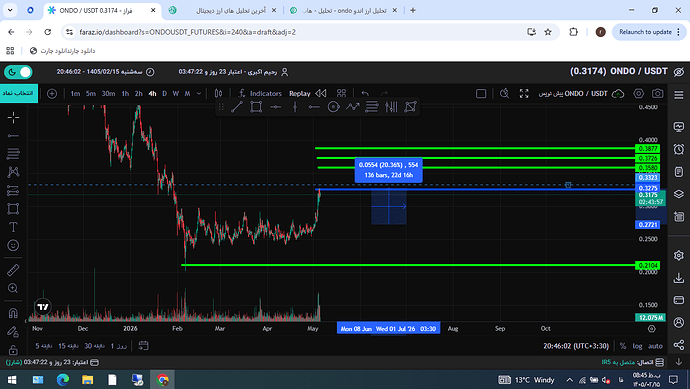Choose the ruler measure tool
690x389 pixels.
(13, 270)
